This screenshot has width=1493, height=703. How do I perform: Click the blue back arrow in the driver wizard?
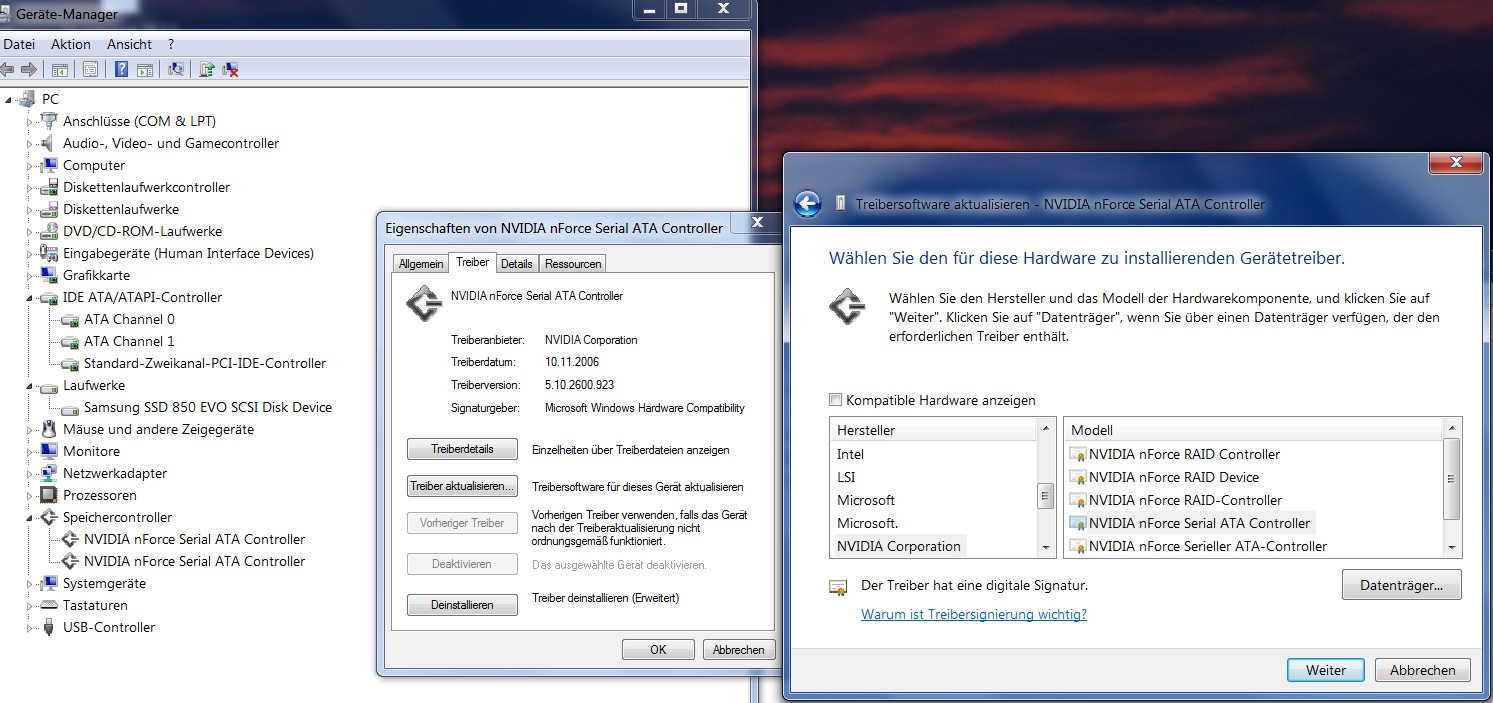point(807,204)
